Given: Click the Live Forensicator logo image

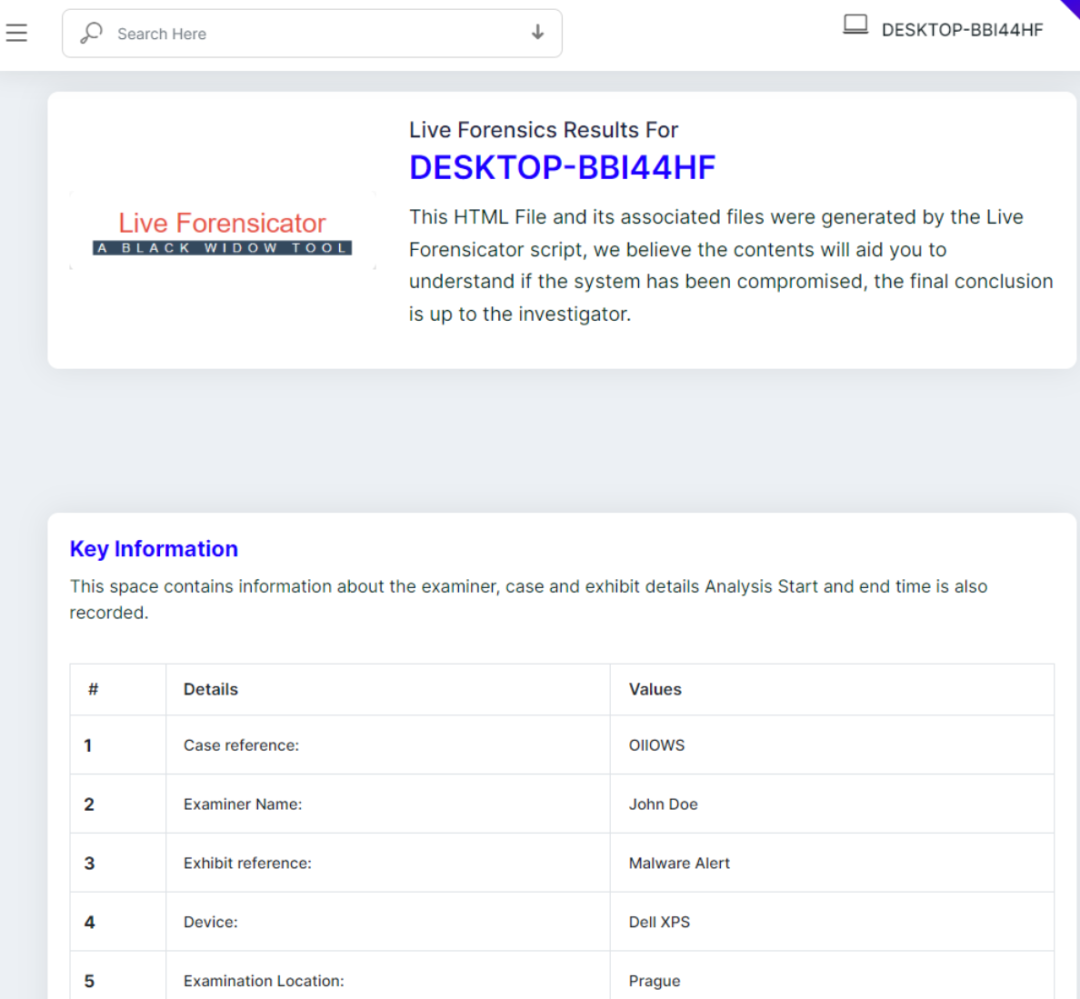Looking at the screenshot, I should click(x=222, y=231).
